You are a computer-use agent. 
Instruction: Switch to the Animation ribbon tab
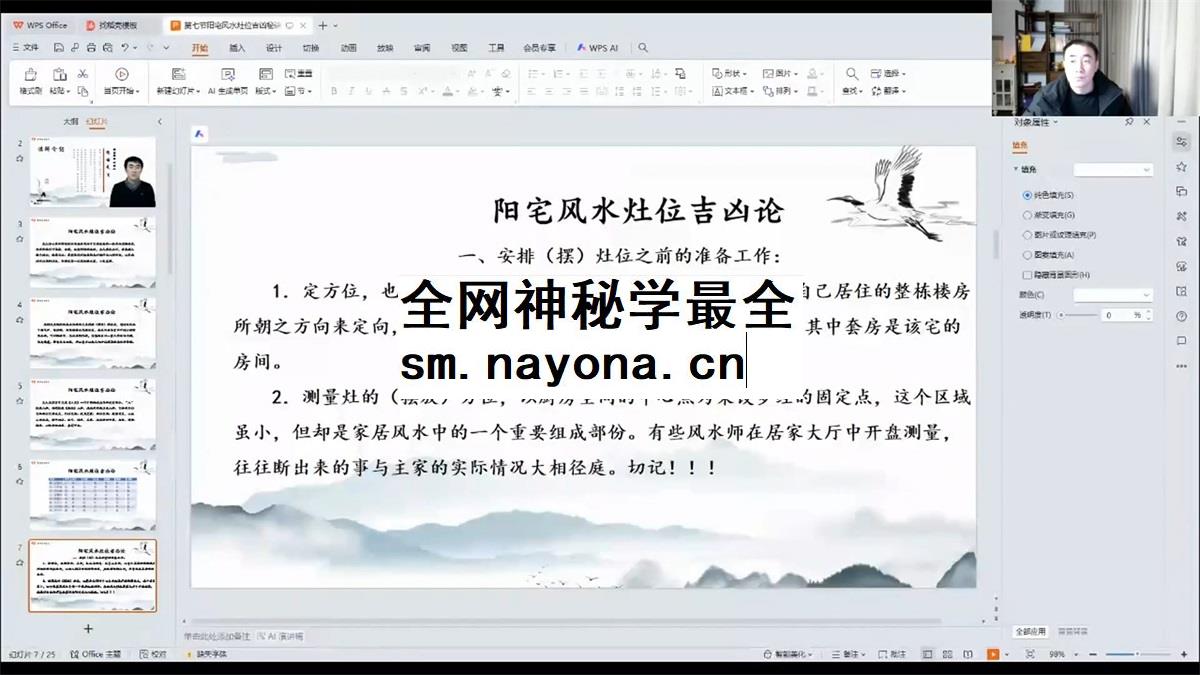coord(348,47)
